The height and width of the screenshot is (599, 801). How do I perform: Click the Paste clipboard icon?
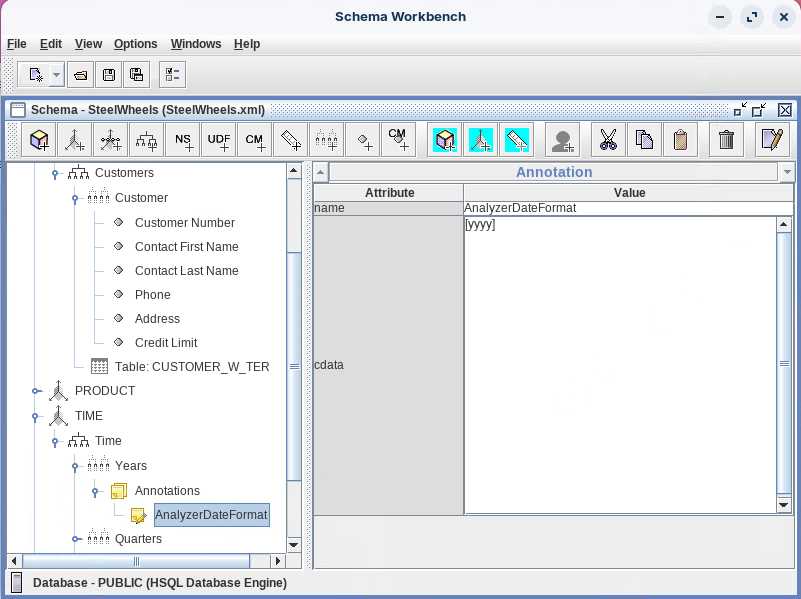(x=680, y=141)
